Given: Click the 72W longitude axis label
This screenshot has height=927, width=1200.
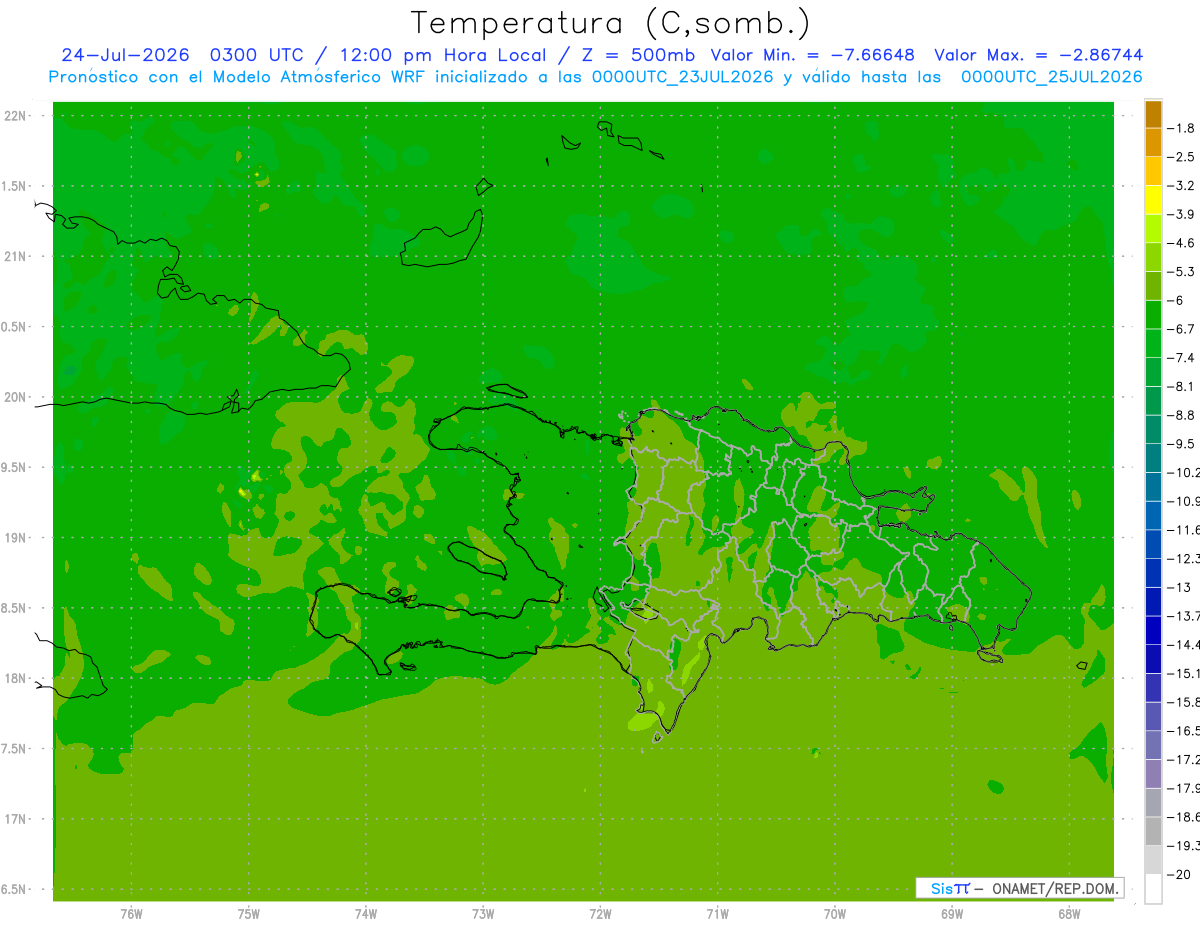Looking at the screenshot, I should pos(600,914).
